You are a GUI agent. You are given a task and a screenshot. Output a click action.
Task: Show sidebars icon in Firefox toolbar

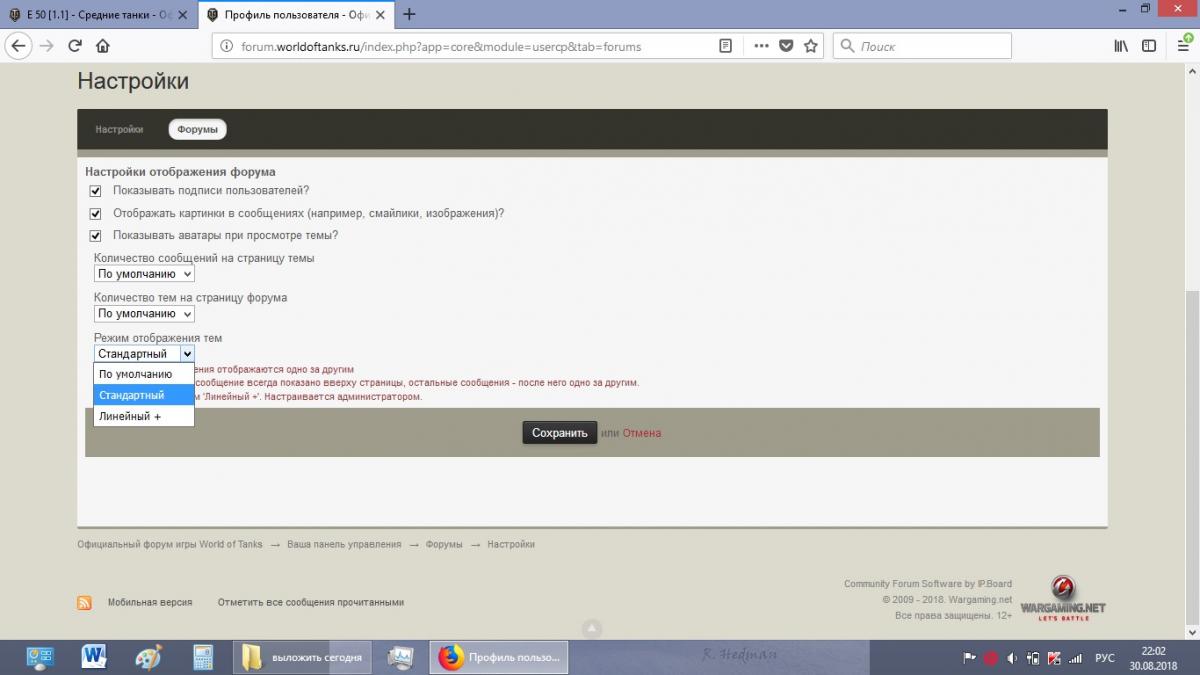[x=1149, y=46]
